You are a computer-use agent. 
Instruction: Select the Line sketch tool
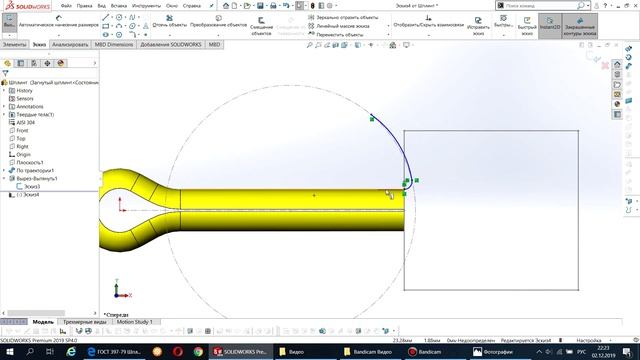tap(106, 17)
